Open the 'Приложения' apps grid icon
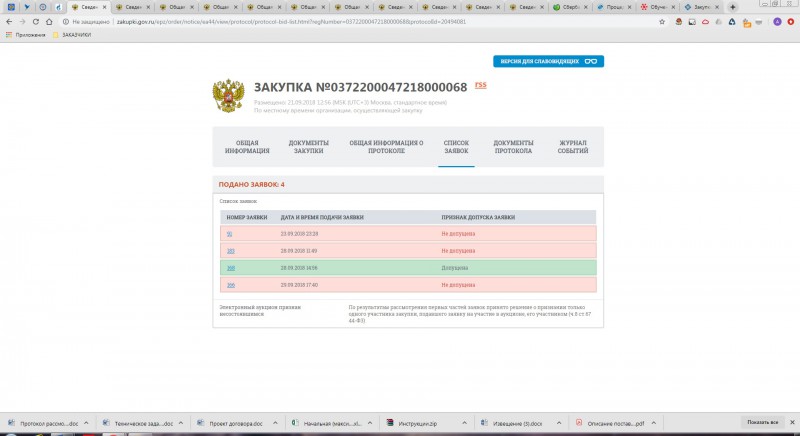Screen dimensions: 800x436 [9, 35]
